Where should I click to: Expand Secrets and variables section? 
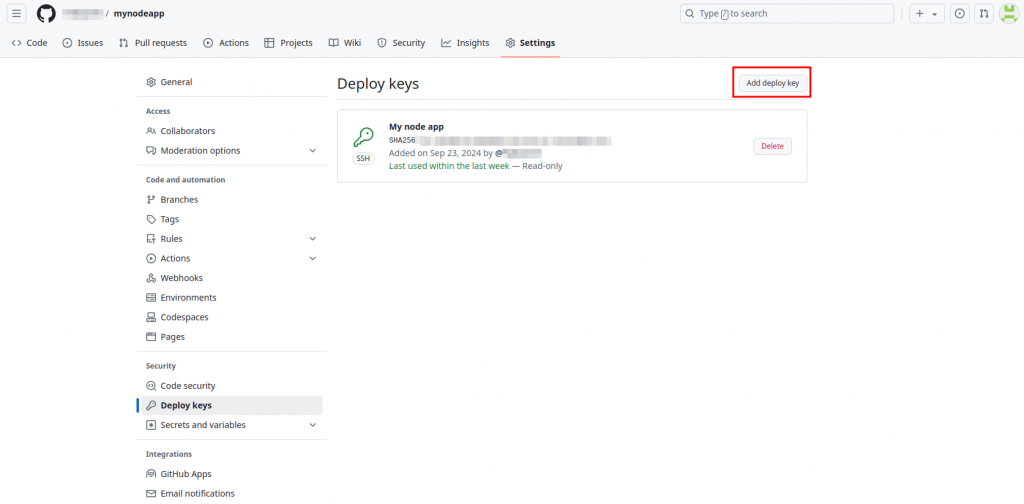pyautogui.click(x=312, y=425)
